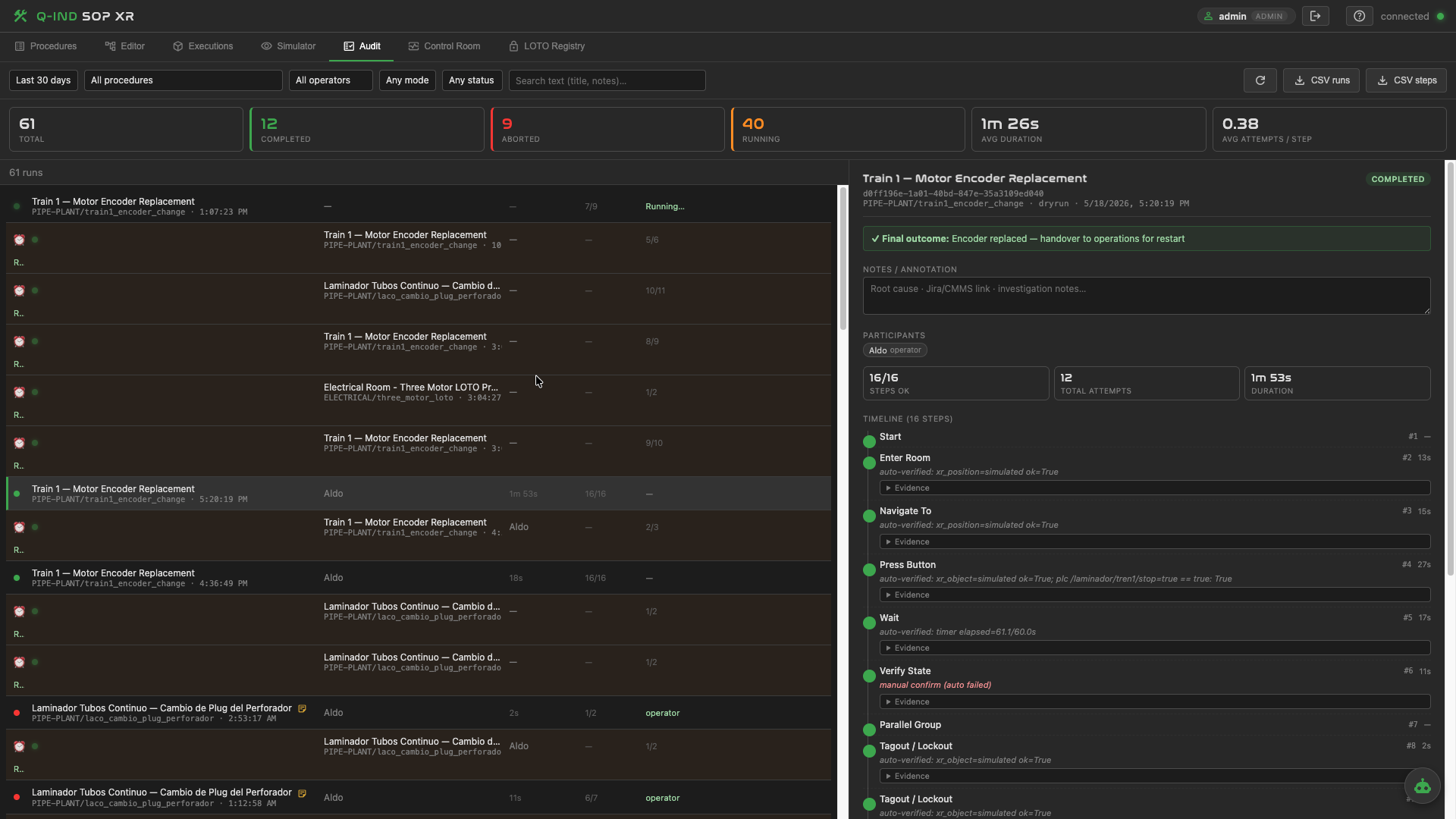
Task: Expand Evidence under Press Button step
Action: coord(1155,595)
